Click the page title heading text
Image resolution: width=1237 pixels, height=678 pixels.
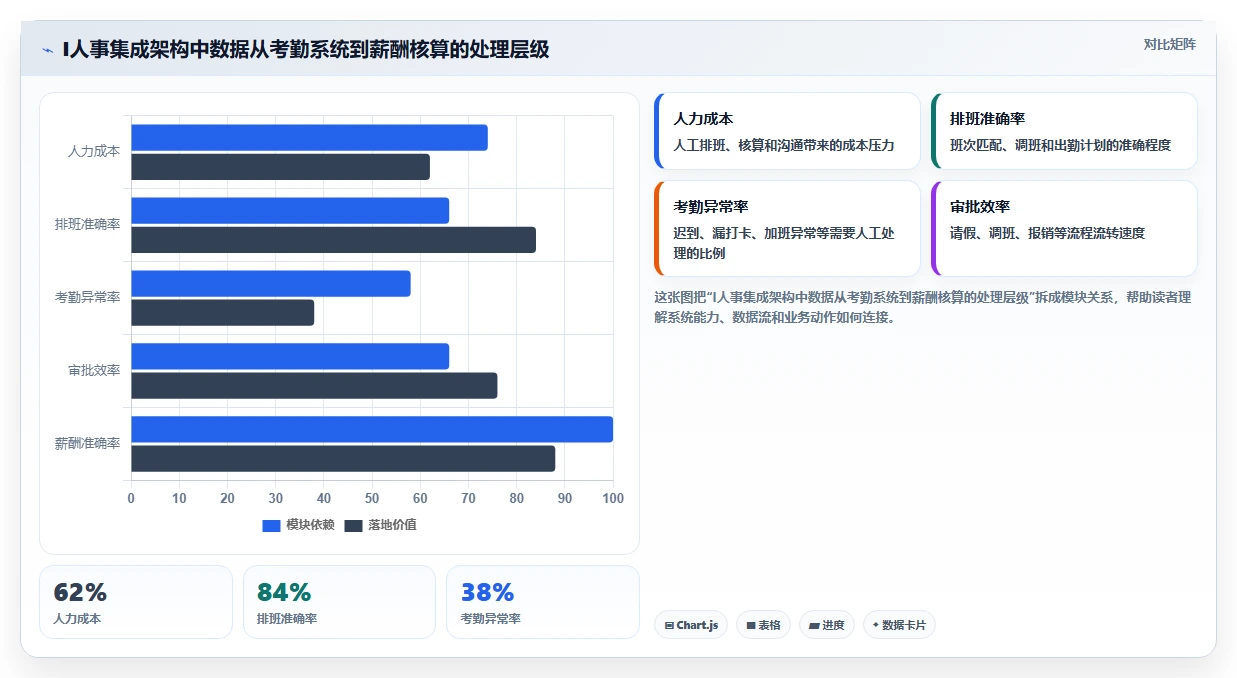tap(305, 50)
